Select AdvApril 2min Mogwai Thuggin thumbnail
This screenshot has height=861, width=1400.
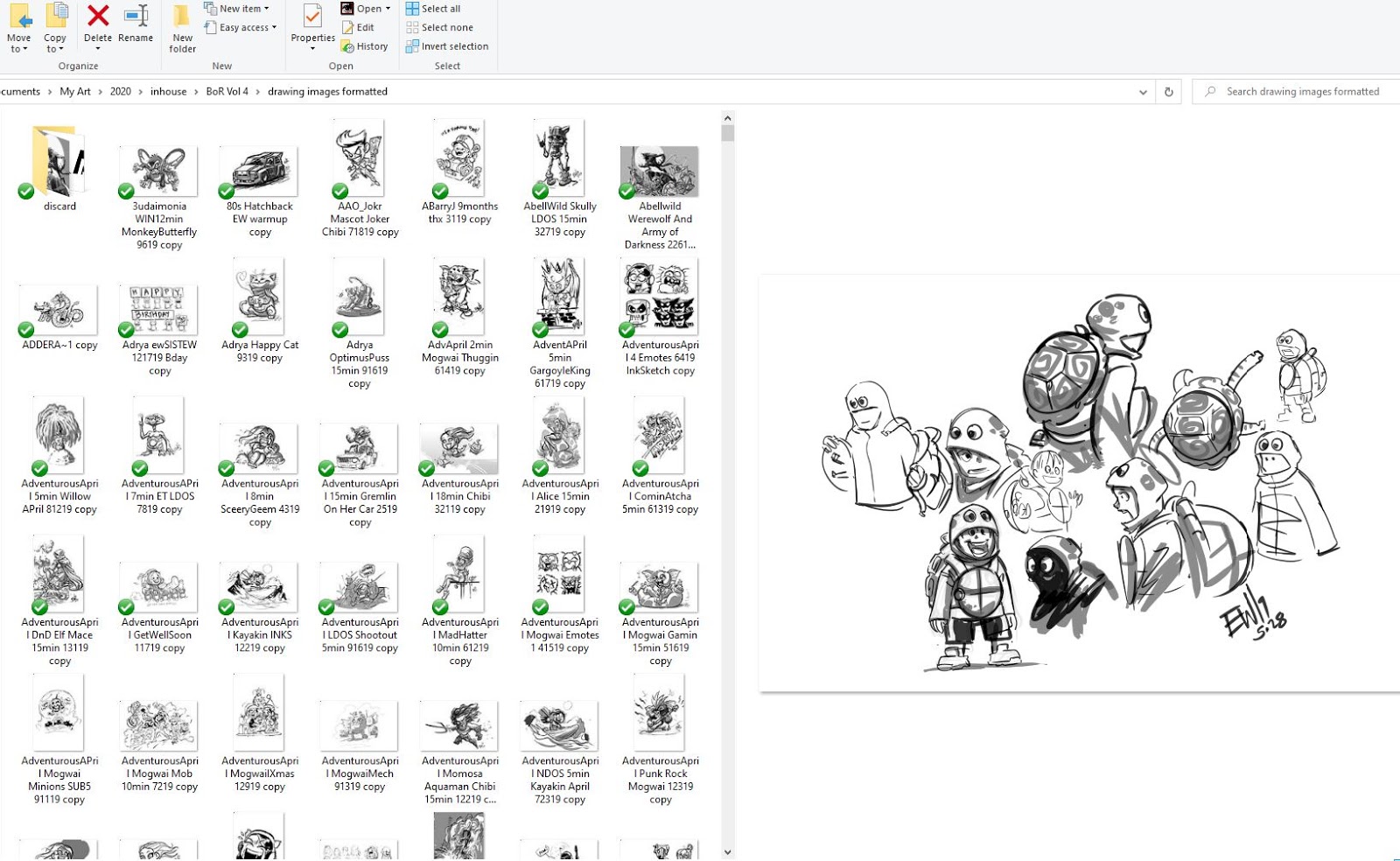459,297
